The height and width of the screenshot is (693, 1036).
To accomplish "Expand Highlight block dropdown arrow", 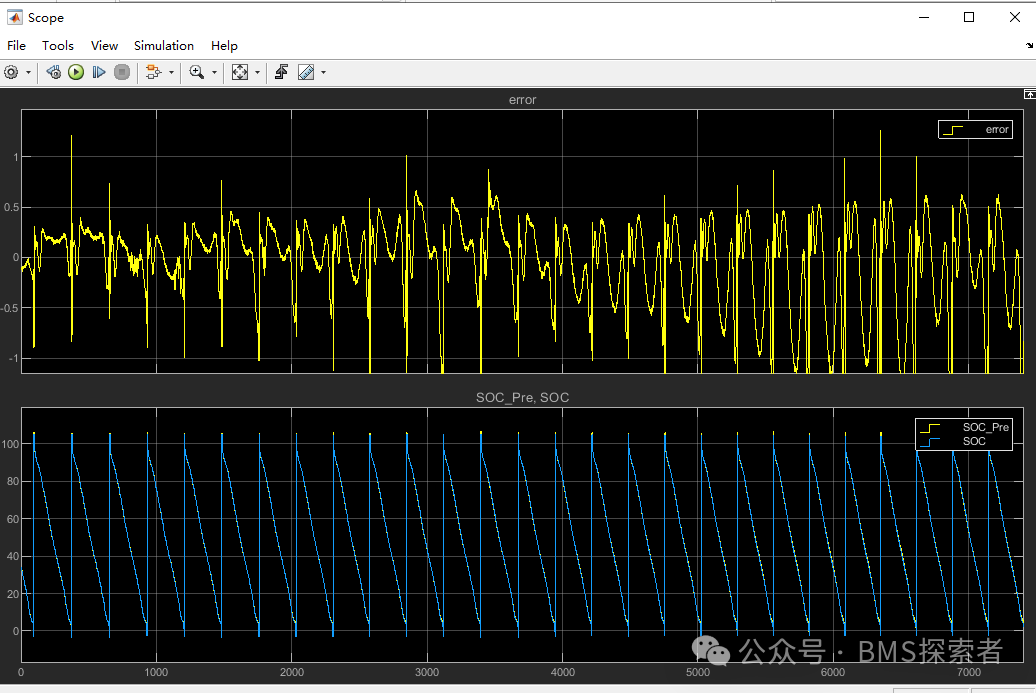I will (x=171, y=73).
